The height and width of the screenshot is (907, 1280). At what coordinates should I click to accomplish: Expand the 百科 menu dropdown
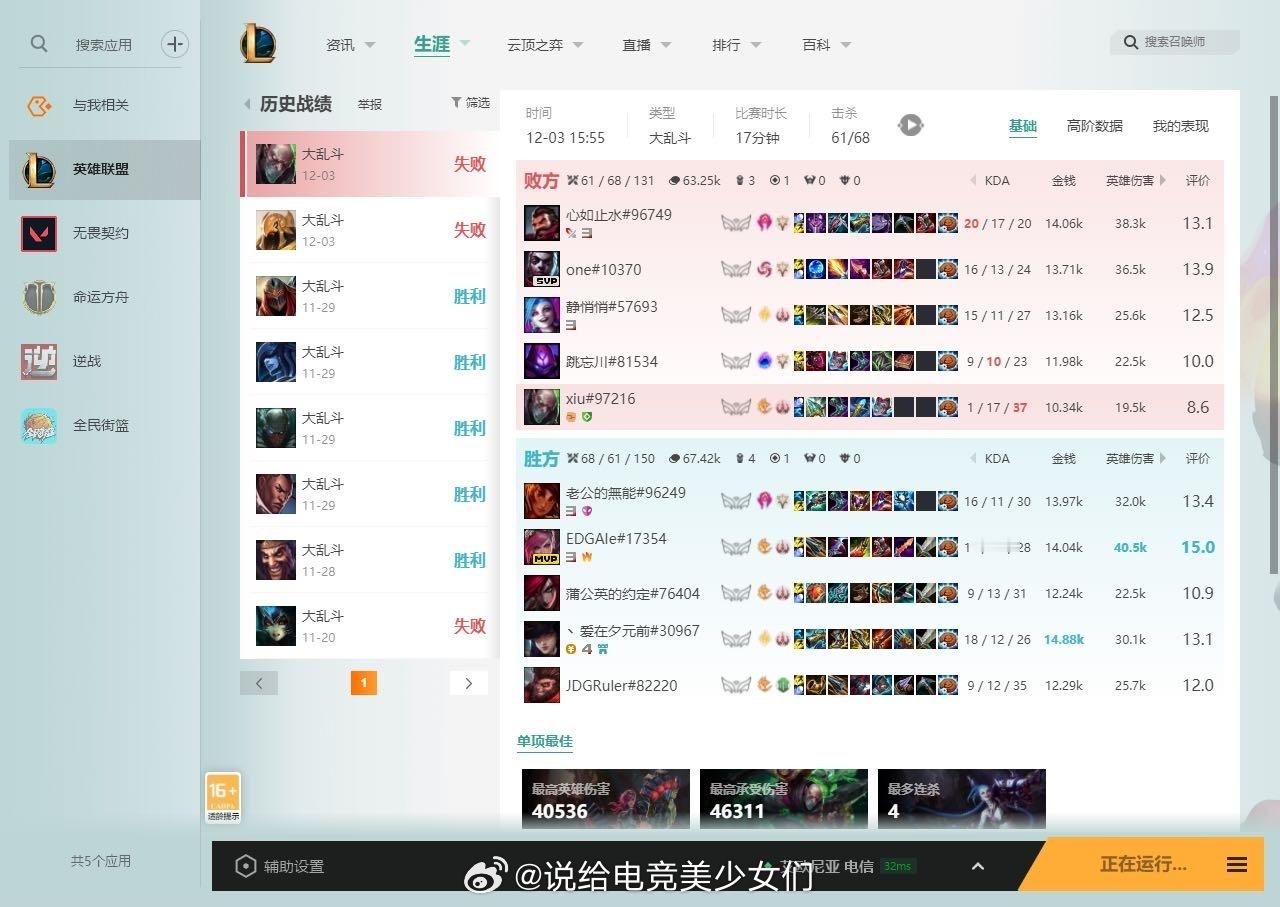[x=846, y=45]
